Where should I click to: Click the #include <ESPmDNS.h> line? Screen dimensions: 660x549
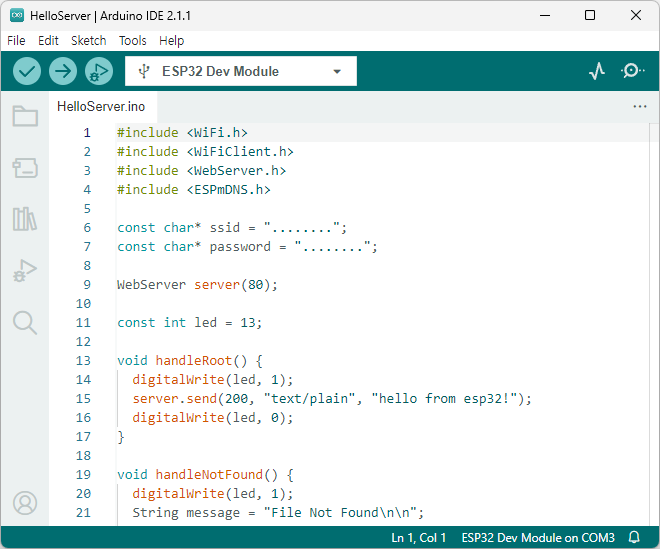coord(194,189)
